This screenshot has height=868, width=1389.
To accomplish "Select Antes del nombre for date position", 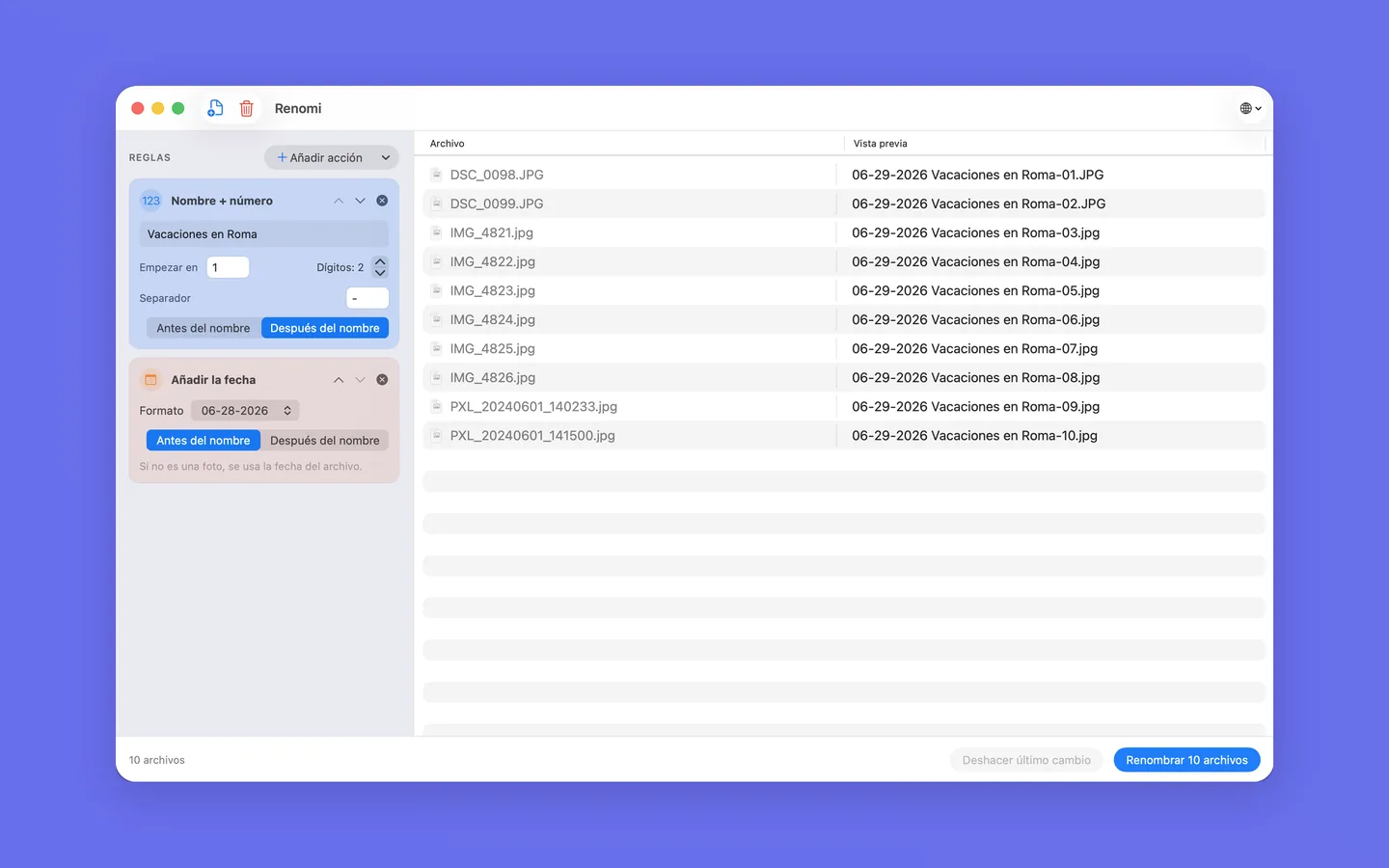I will 204,441.
